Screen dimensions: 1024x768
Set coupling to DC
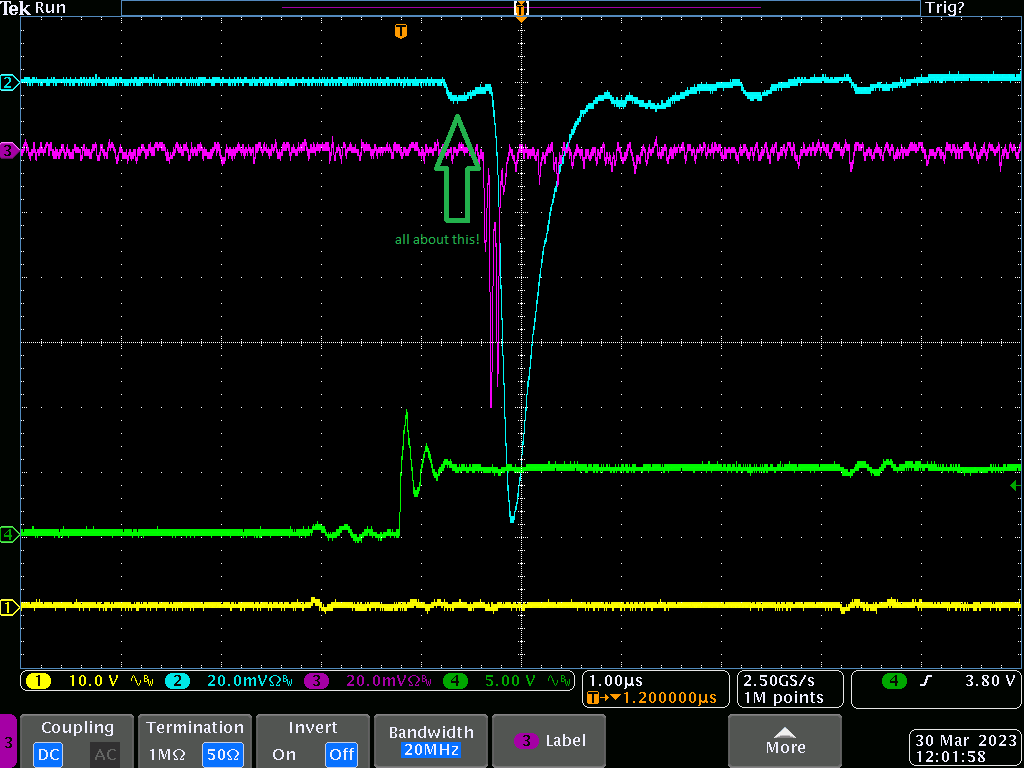point(49,754)
